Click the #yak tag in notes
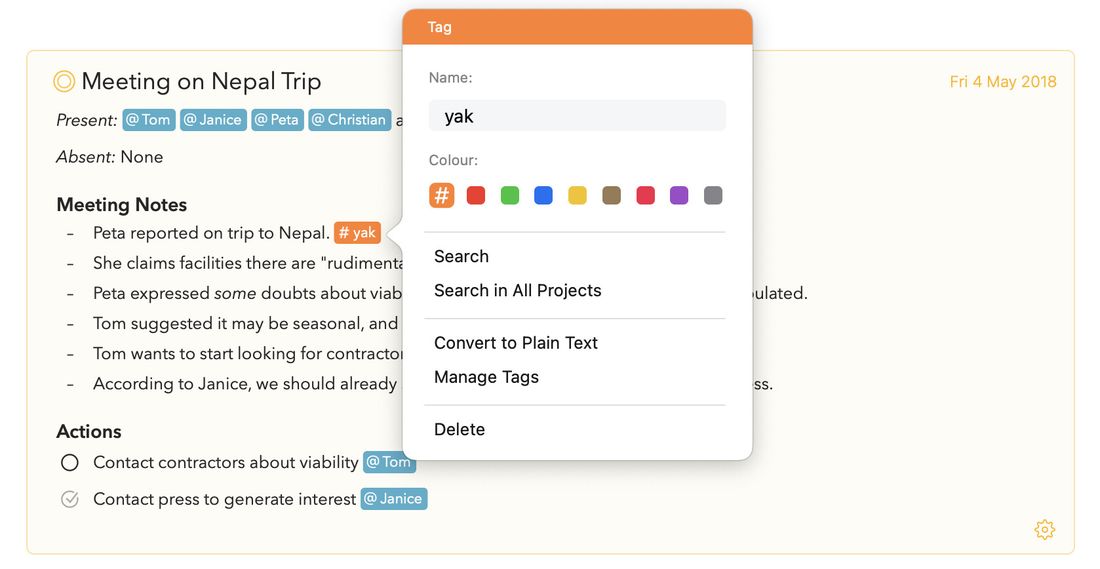The height and width of the screenshot is (569, 1100). click(x=357, y=233)
